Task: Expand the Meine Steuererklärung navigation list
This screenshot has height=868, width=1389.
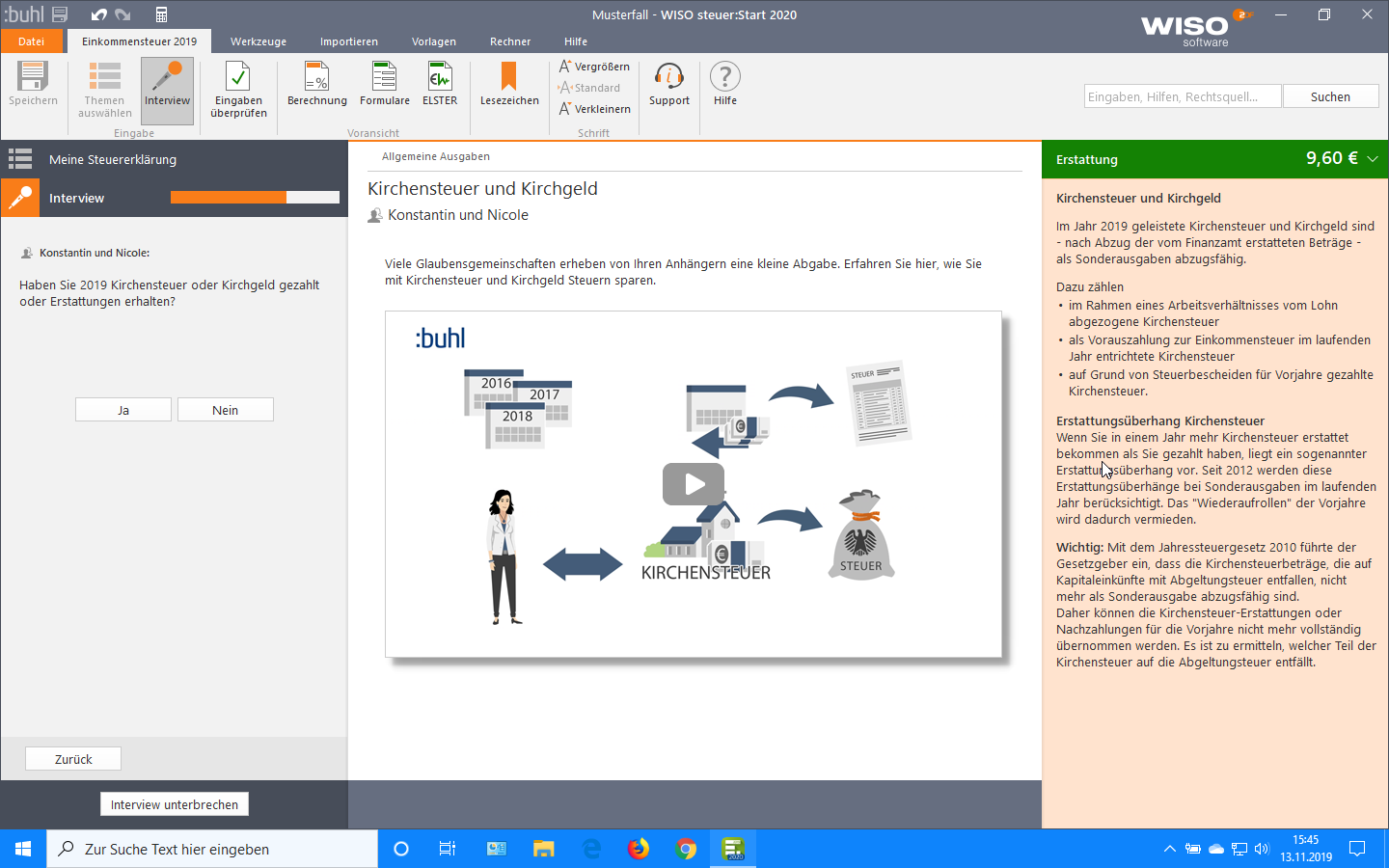Action: (20, 159)
